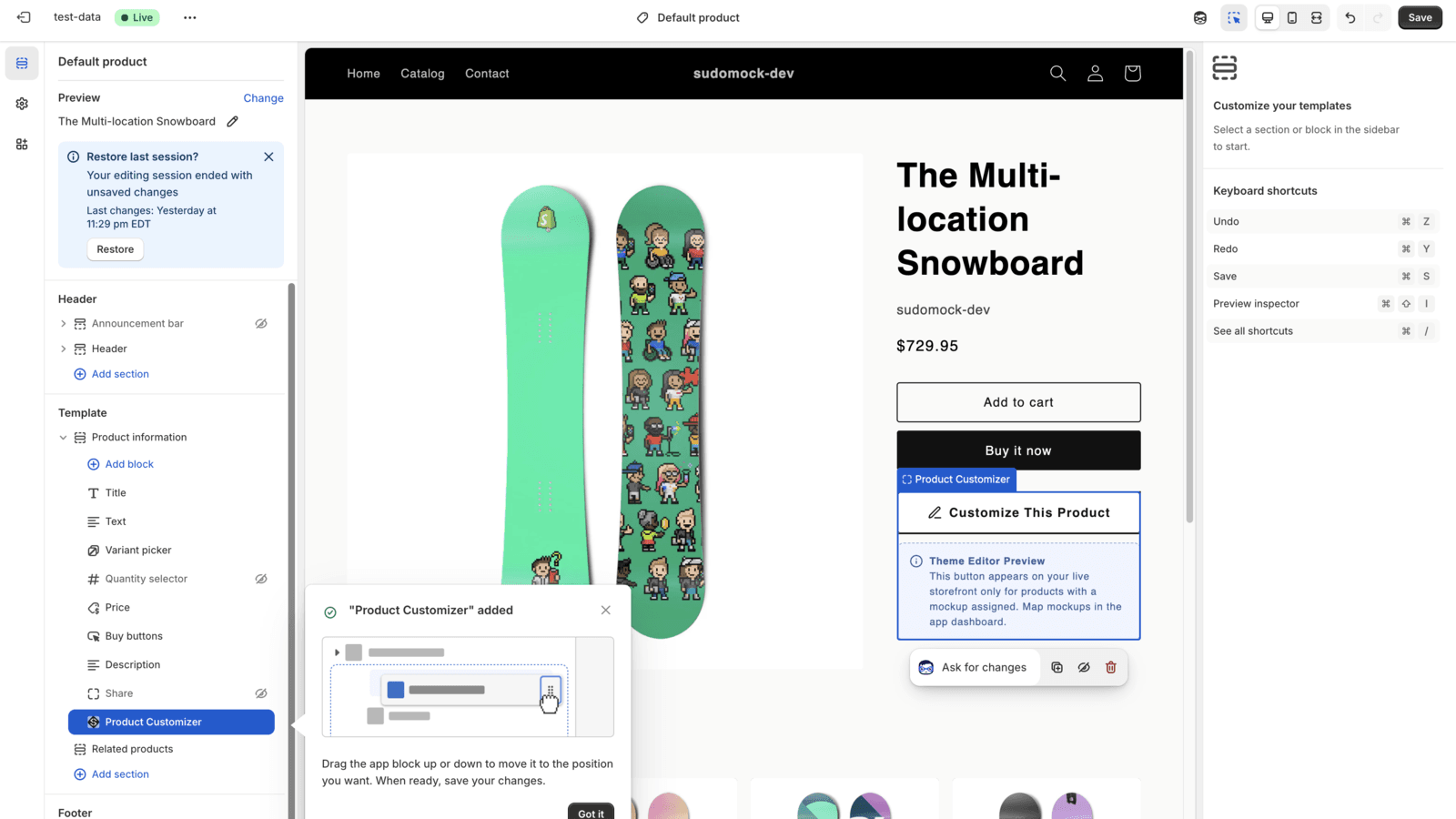1456x819 pixels.
Task: Expand the Header section chevron
Action: coord(63,349)
